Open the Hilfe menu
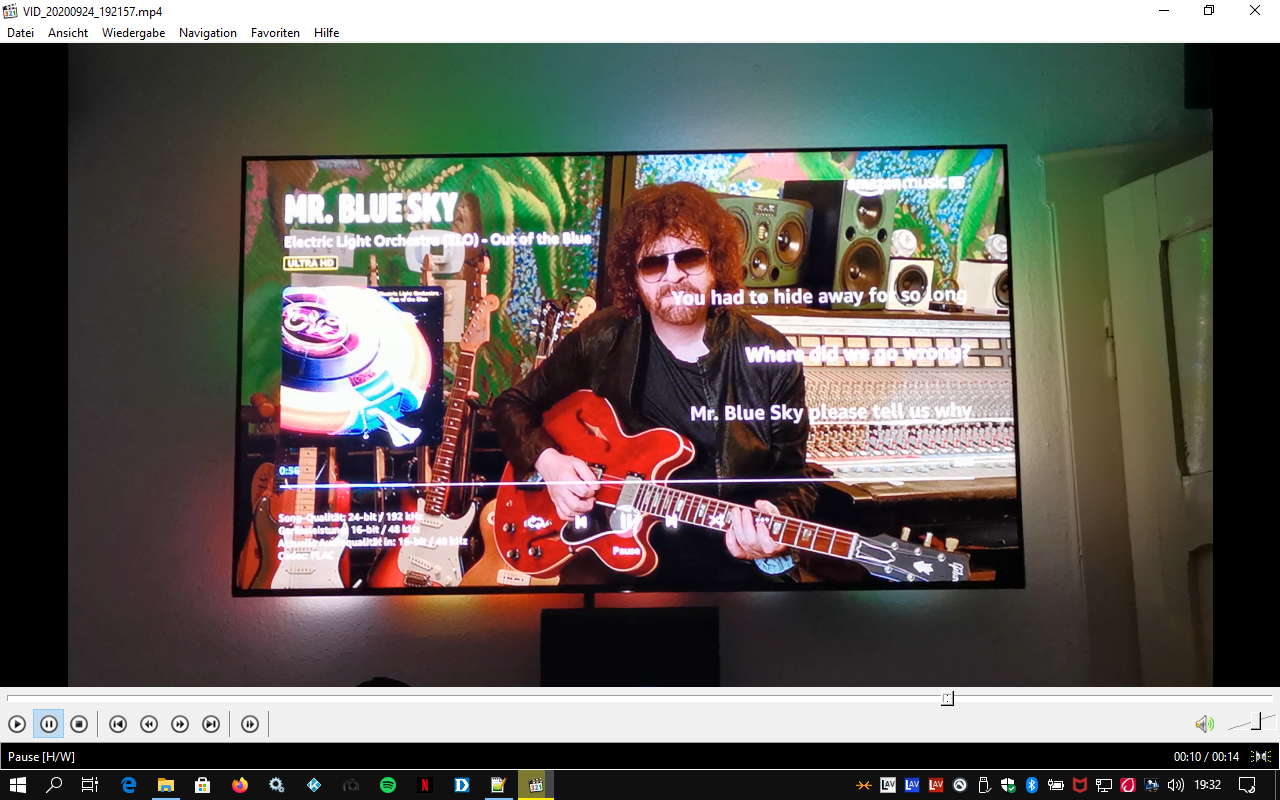The height and width of the screenshot is (800, 1280). pos(326,33)
